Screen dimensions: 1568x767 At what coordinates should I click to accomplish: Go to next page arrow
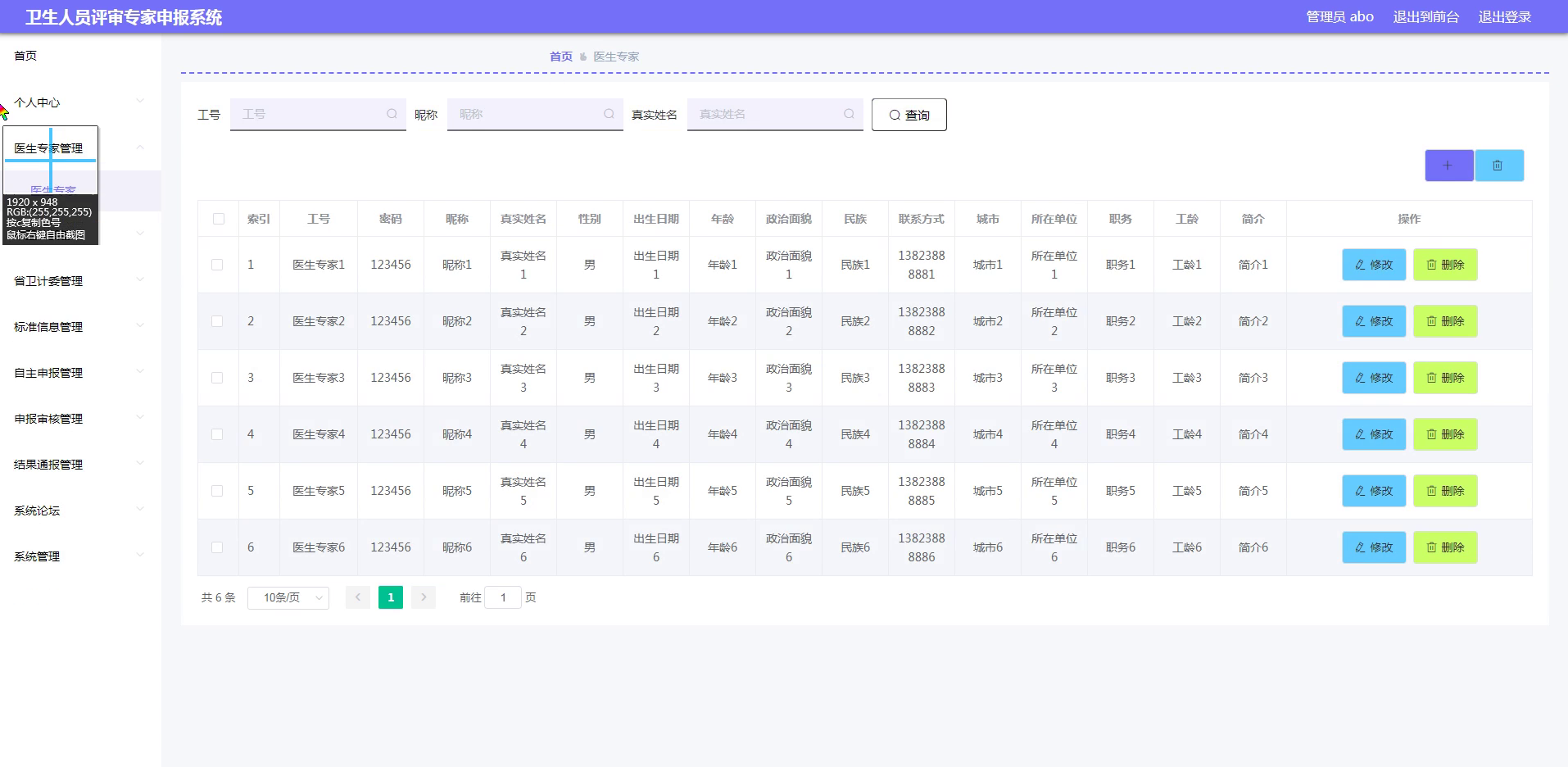tap(424, 597)
